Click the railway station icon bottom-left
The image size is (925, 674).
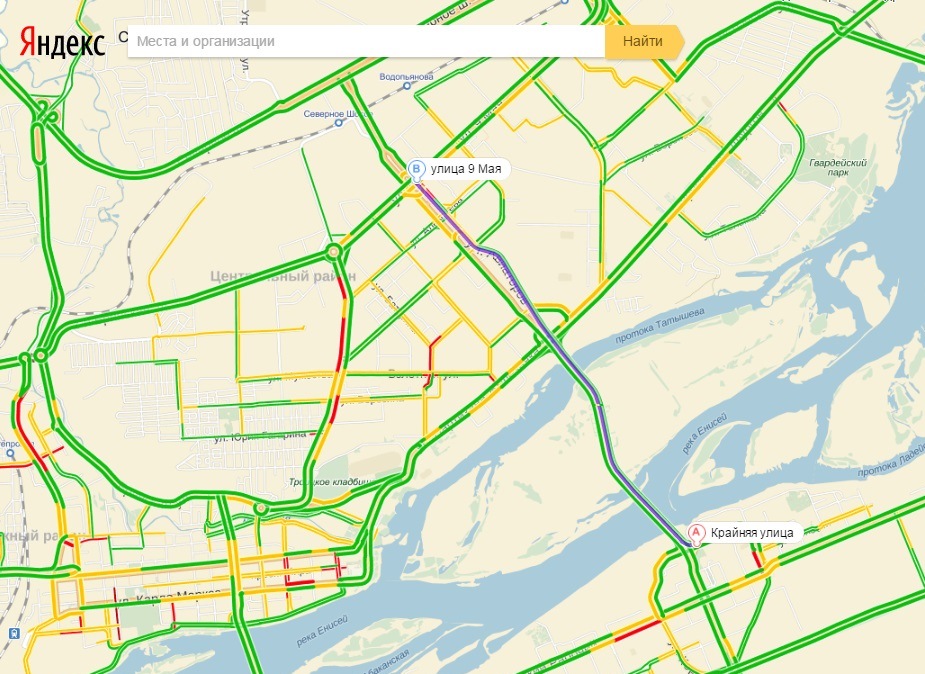(14, 634)
